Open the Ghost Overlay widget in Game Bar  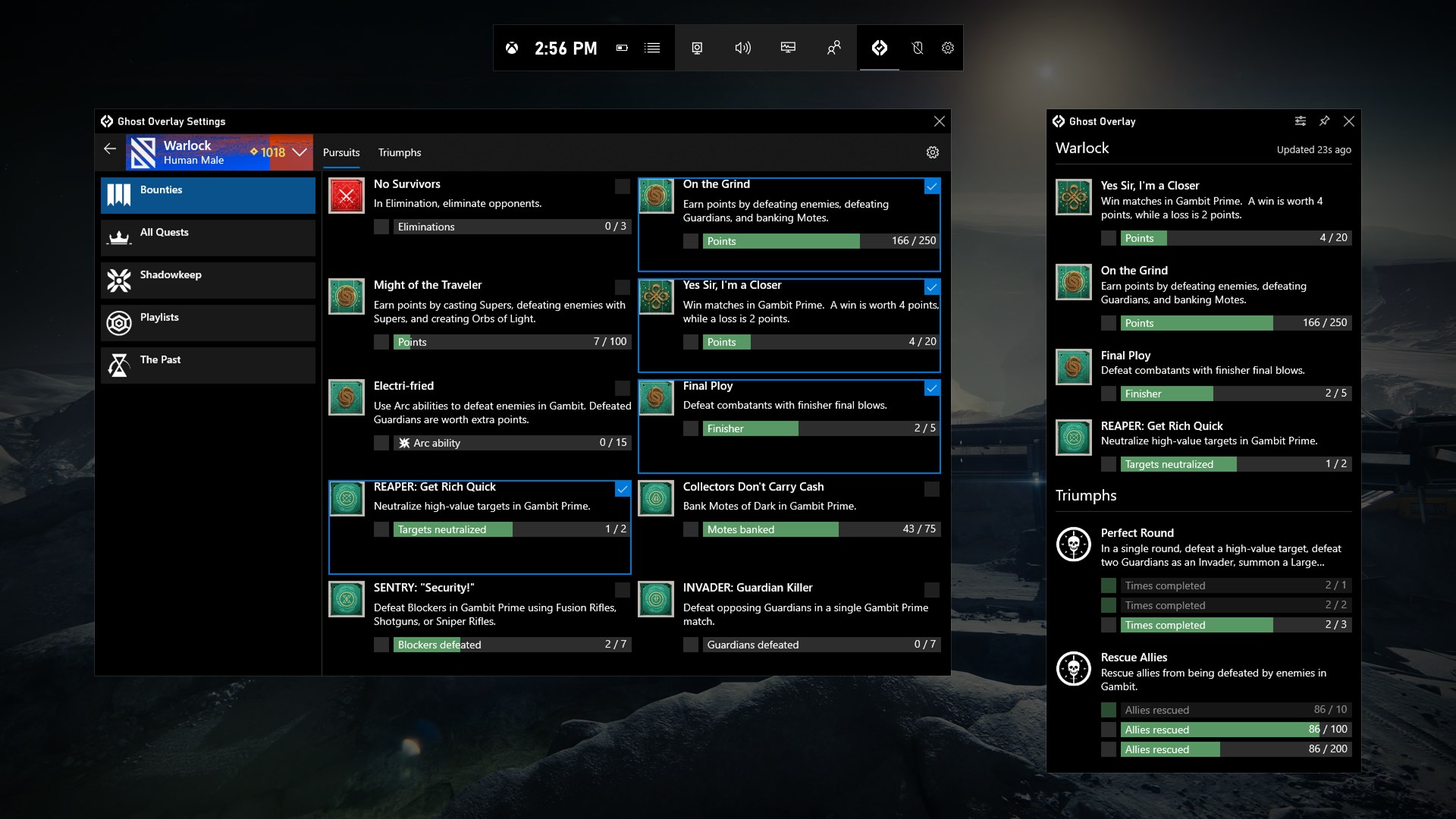(x=879, y=48)
